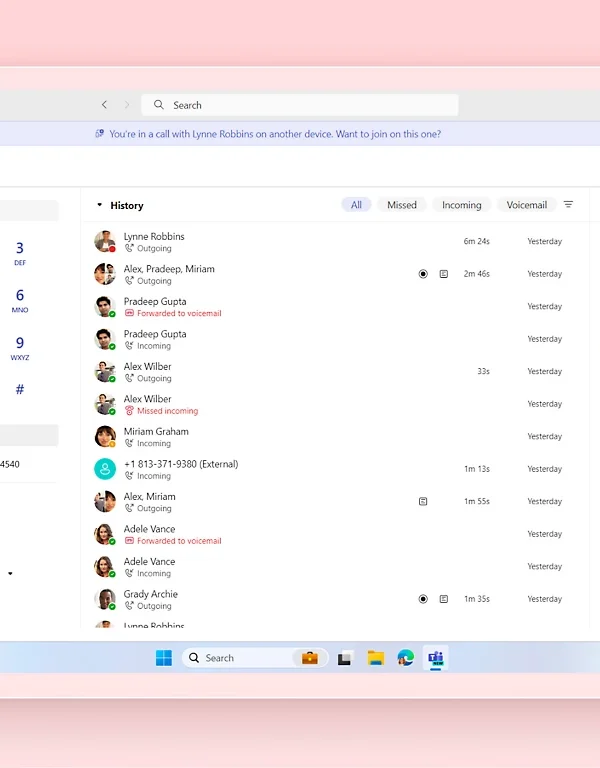Click incoming call icon under Pradeep Gupta
Viewport: 600px width, 768px height.
point(129,345)
